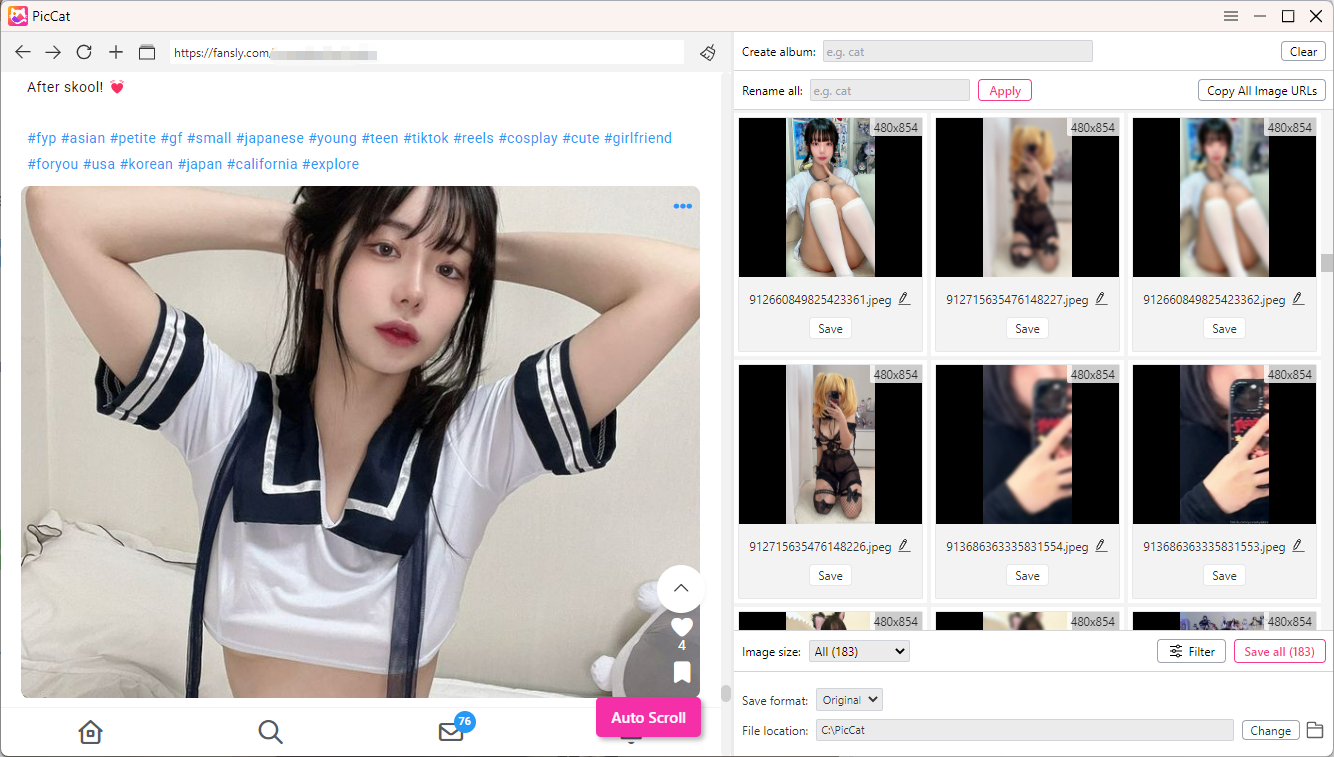Click the File location path field
Image resolution: width=1334 pixels, height=757 pixels.
tap(1024, 730)
